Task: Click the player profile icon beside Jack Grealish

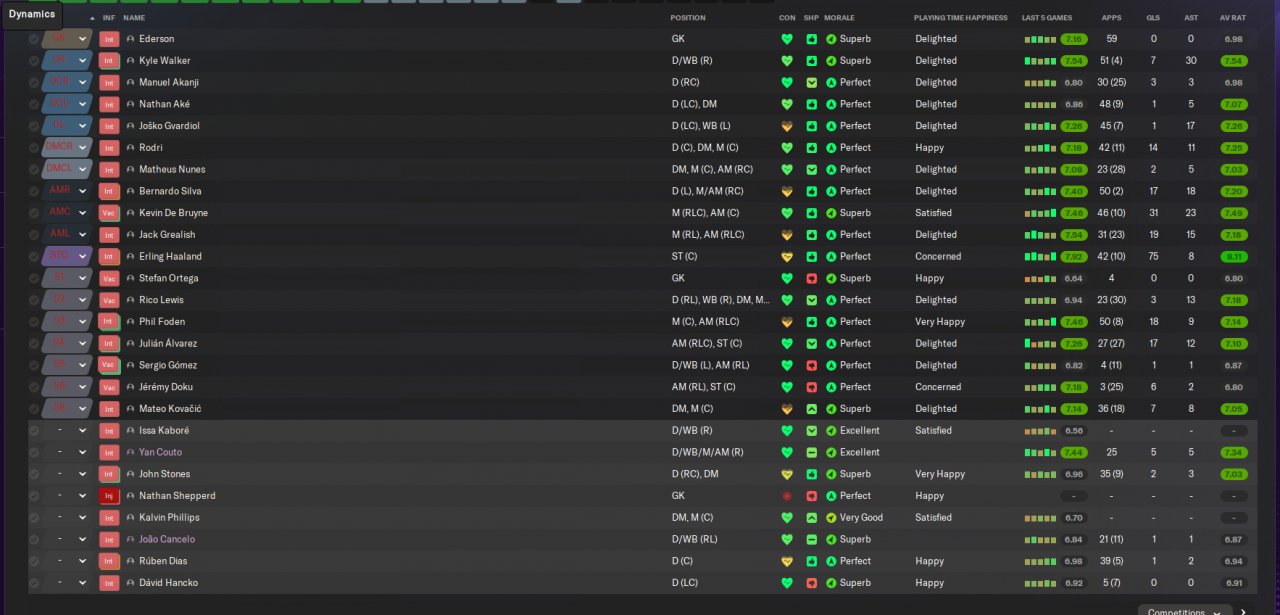Action: (130, 235)
